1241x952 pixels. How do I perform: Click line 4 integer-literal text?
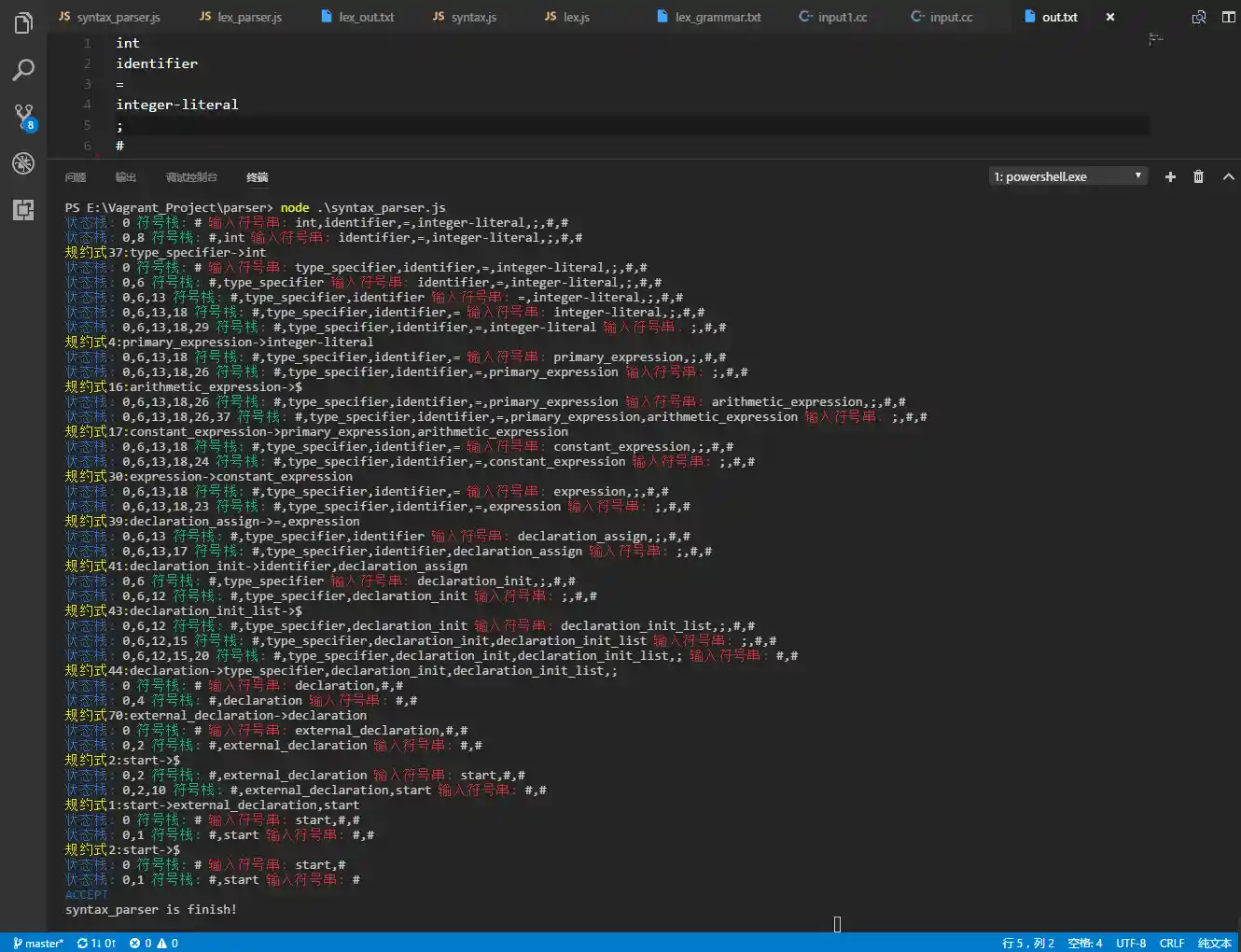point(177,105)
